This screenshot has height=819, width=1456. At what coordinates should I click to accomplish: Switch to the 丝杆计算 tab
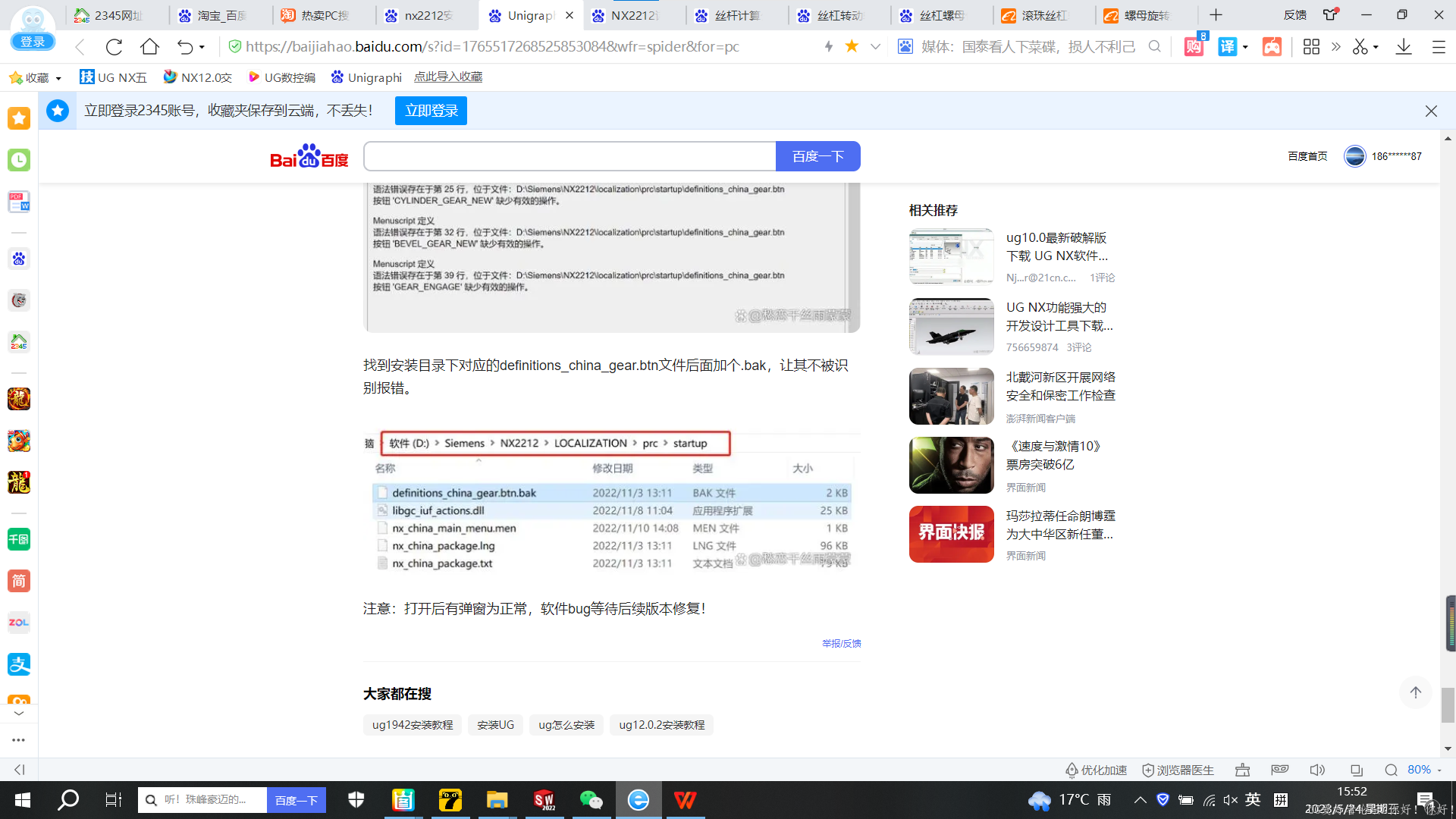[737, 15]
